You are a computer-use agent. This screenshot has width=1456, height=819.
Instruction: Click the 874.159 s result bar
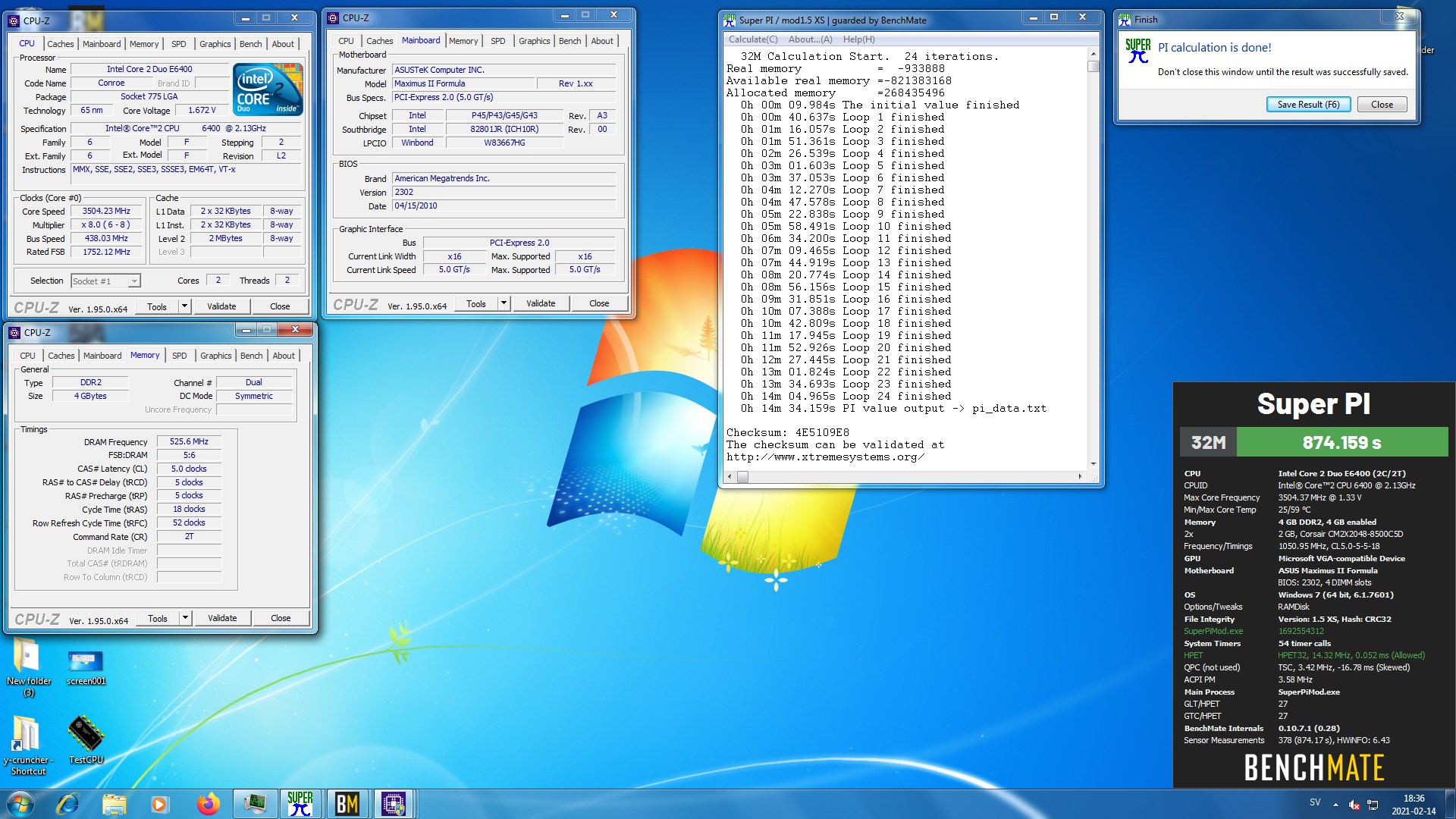tap(1342, 442)
